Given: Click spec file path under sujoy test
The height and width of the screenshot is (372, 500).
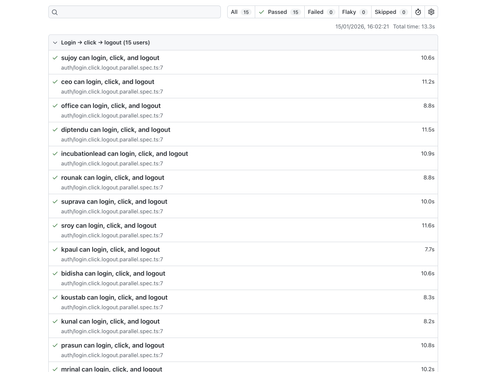Looking at the screenshot, I should click(x=112, y=68).
